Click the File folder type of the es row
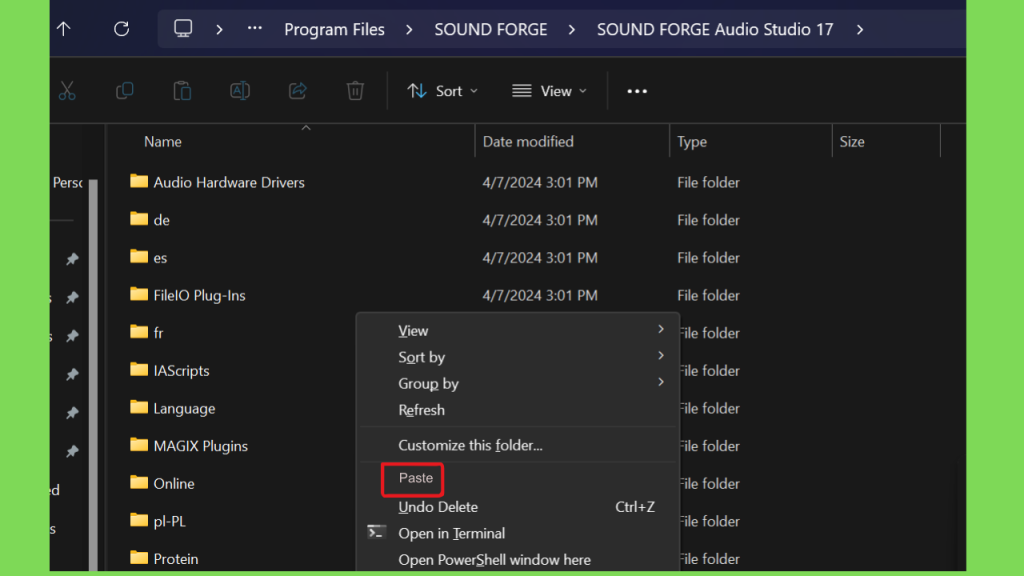The height and width of the screenshot is (576, 1024). click(708, 258)
